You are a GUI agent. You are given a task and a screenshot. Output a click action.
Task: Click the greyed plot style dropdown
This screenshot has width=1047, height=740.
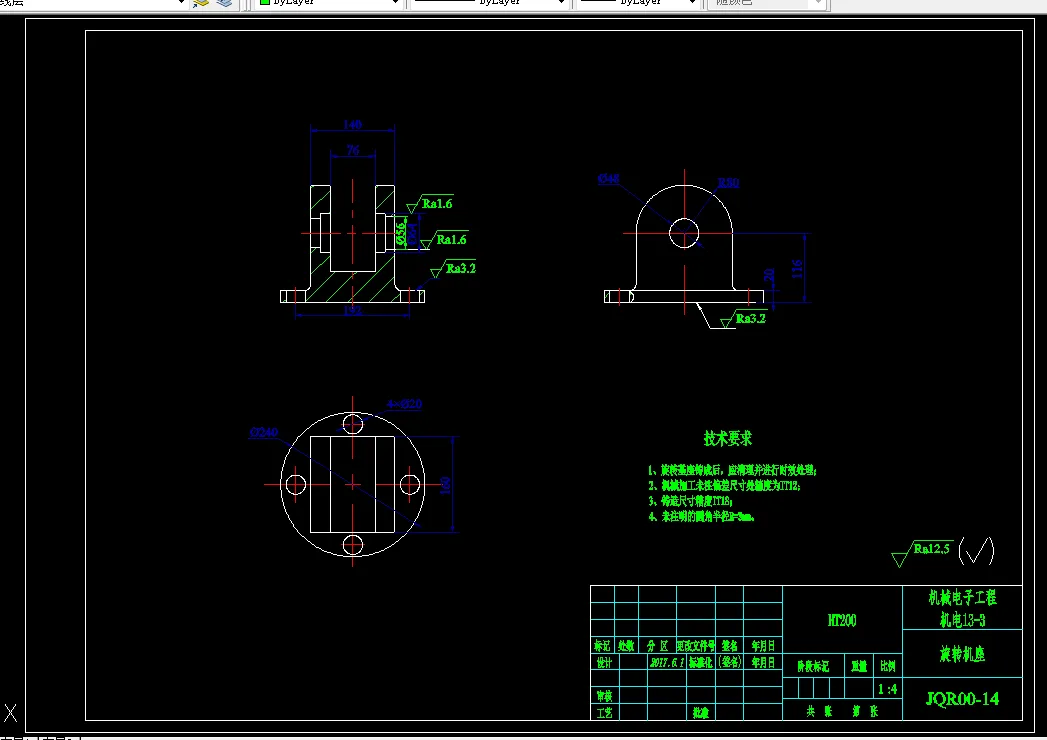pyautogui.click(x=768, y=3)
